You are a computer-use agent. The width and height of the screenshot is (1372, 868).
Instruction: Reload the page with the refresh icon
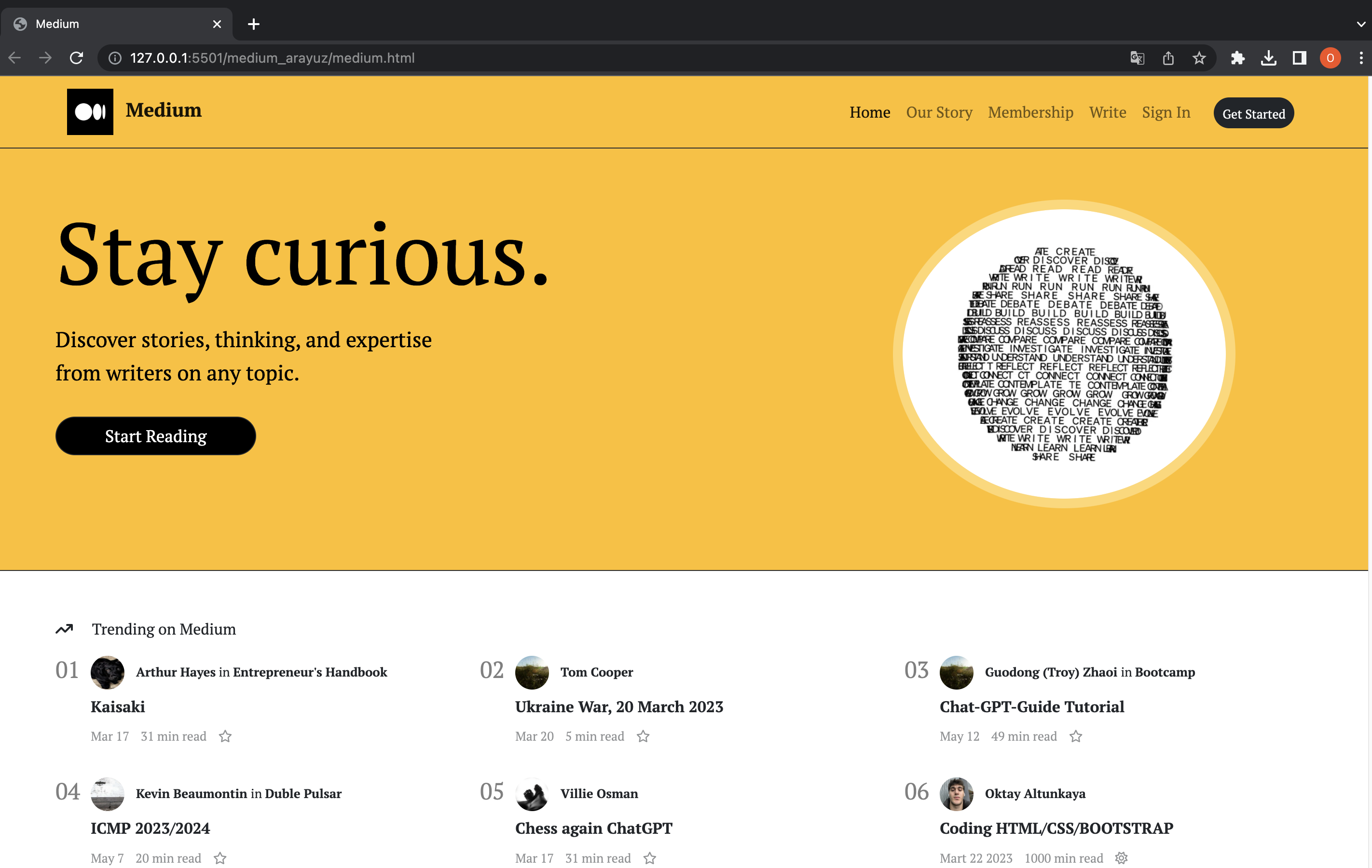tap(78, 57)
